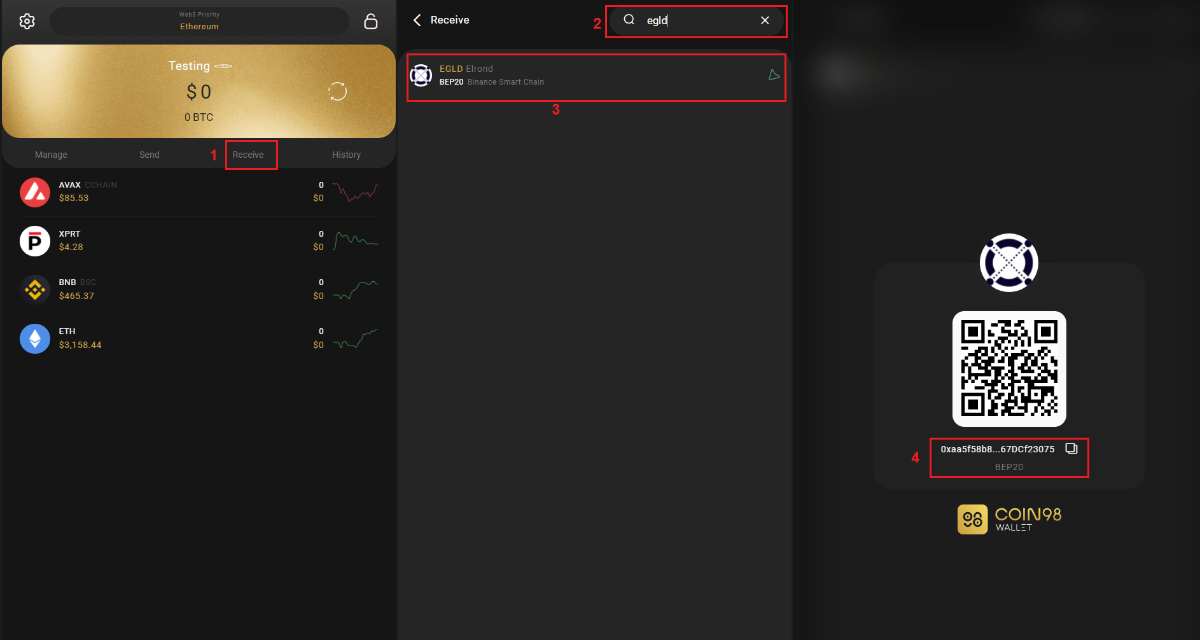Copy the BEP20 wallet address
The width and height of the screenshot is (1200, 640).
tap(1071, 449)
